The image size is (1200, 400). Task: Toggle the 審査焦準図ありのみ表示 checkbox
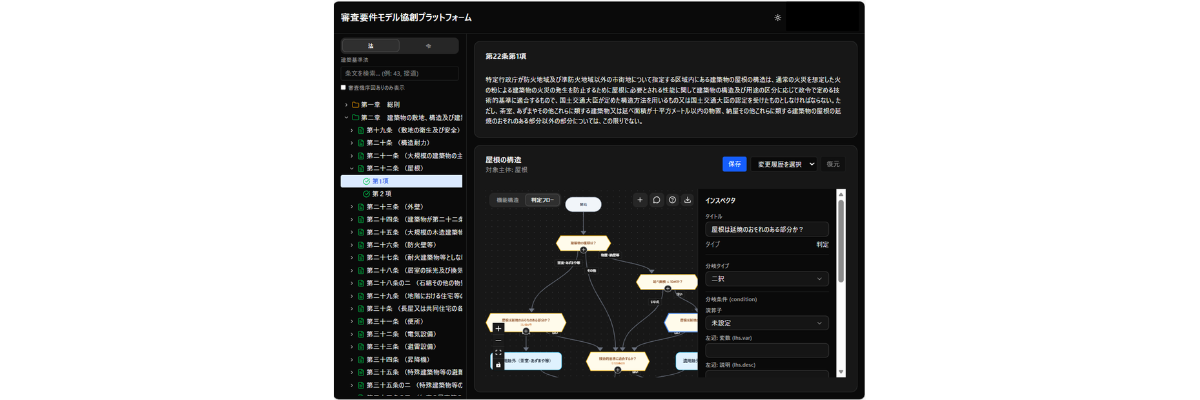[343, 87]
